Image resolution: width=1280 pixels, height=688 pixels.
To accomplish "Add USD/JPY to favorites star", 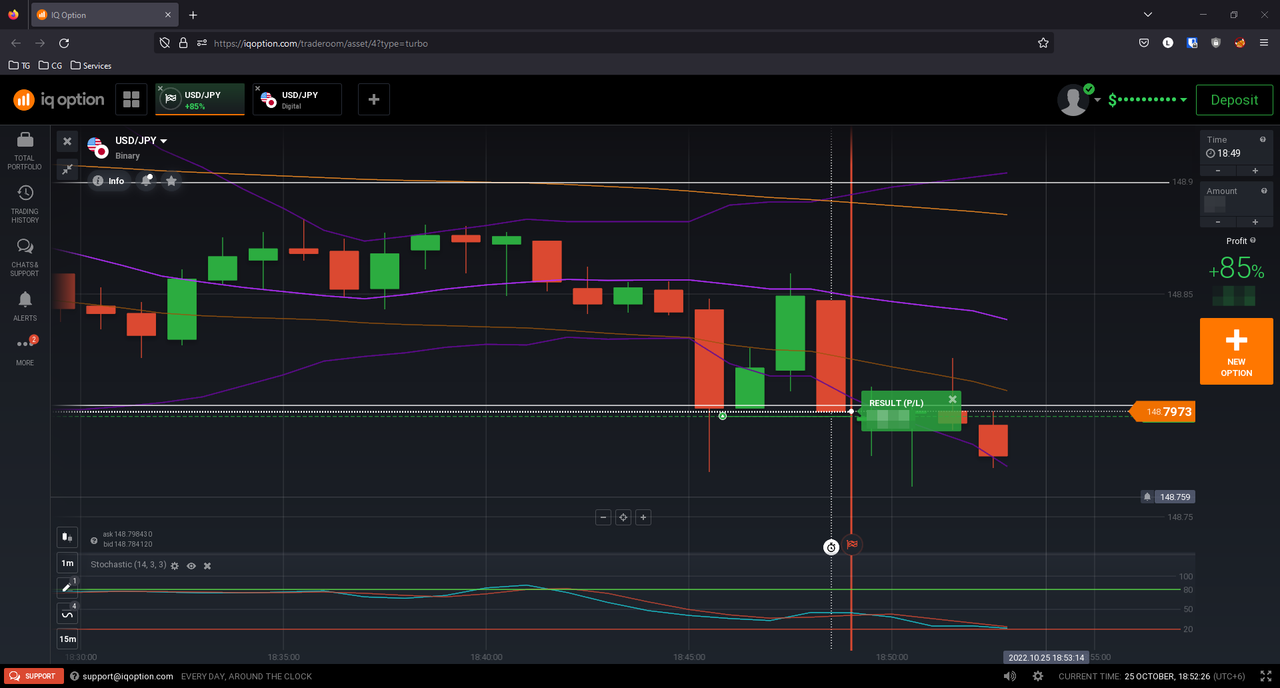I will 171,181.
